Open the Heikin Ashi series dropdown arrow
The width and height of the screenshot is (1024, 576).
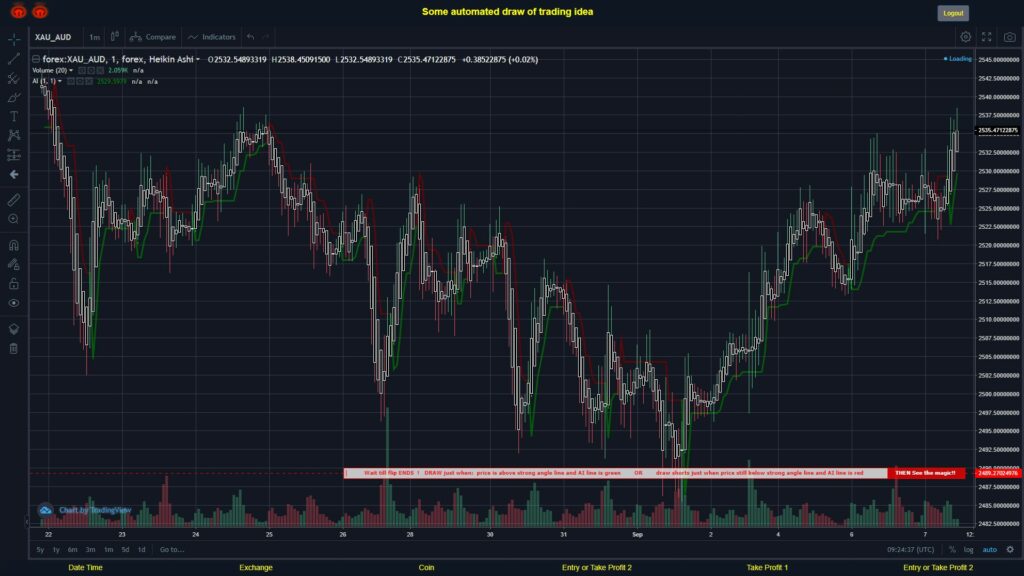click(198, 59)
